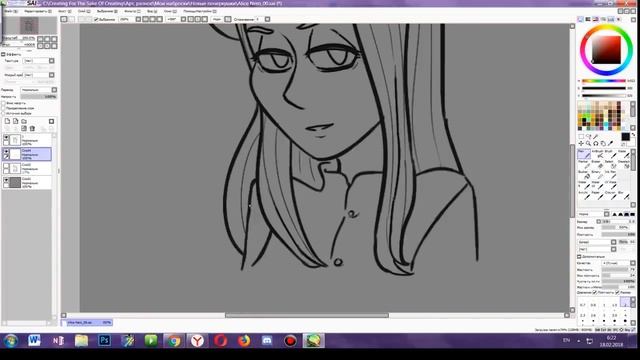This screenshot has height=360, width=640.
Task: Click the Undo arrow in toolbar
Action: coord(64,19)
